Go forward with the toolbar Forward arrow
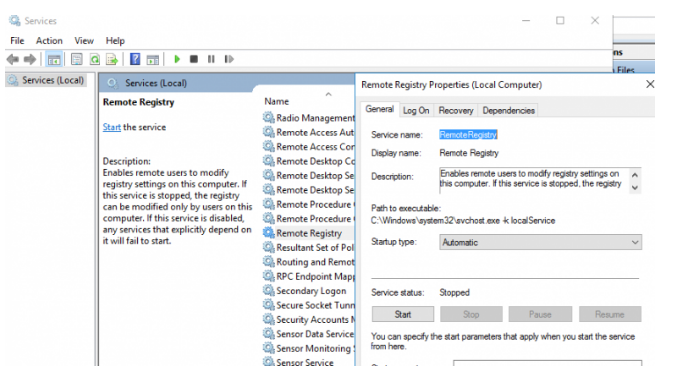 (x=30, y=59)
